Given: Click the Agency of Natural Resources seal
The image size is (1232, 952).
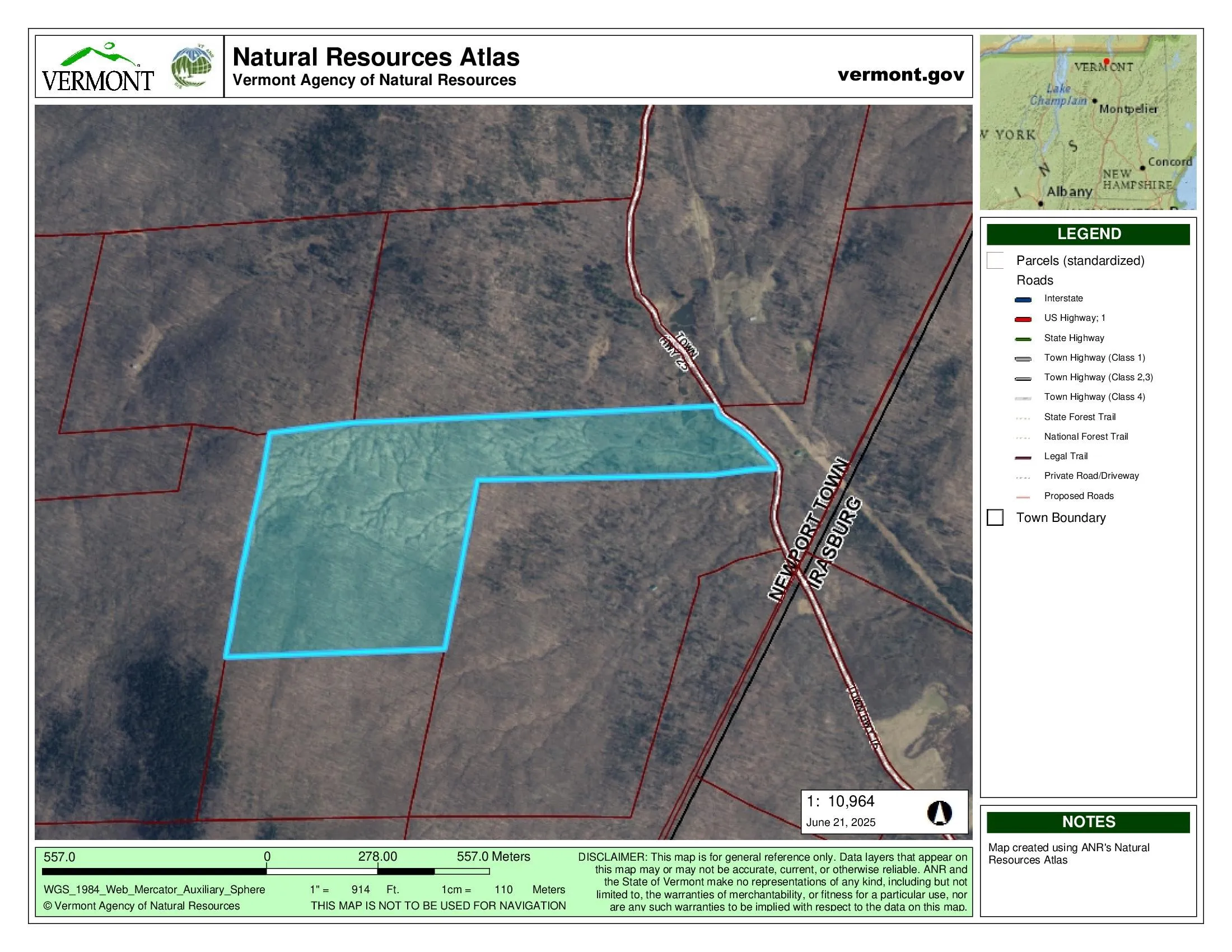Looking at the screenshot, I should click(192, 67).
